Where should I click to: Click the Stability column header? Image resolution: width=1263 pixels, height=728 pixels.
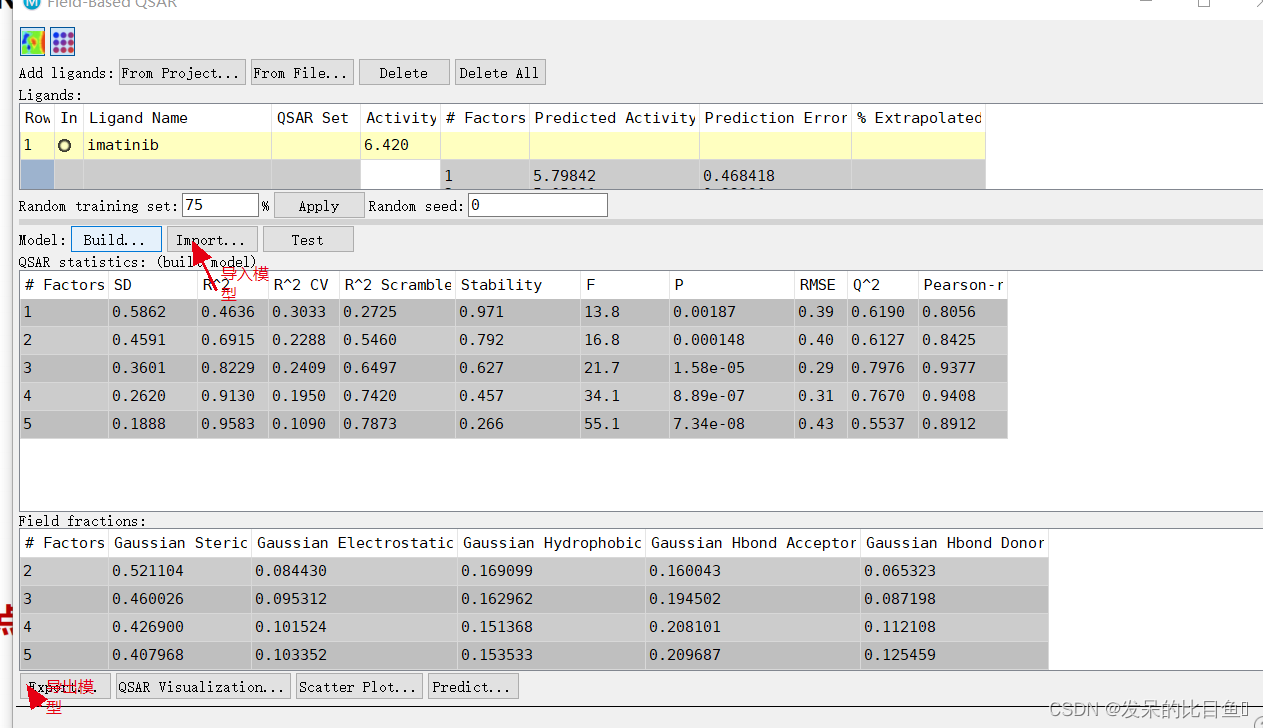pyautogui.click(x=517, y=285)
